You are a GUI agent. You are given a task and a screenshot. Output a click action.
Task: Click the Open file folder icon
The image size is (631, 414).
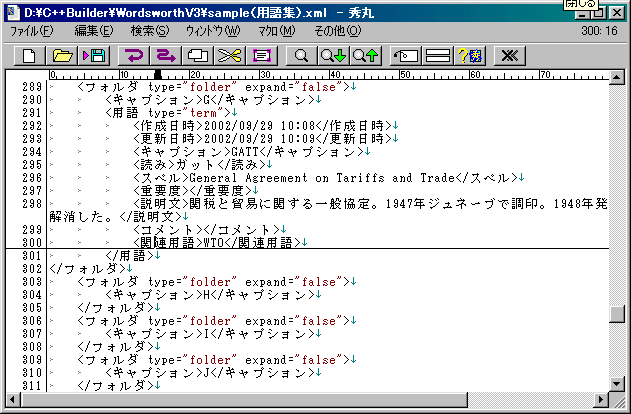coord(63,55)
